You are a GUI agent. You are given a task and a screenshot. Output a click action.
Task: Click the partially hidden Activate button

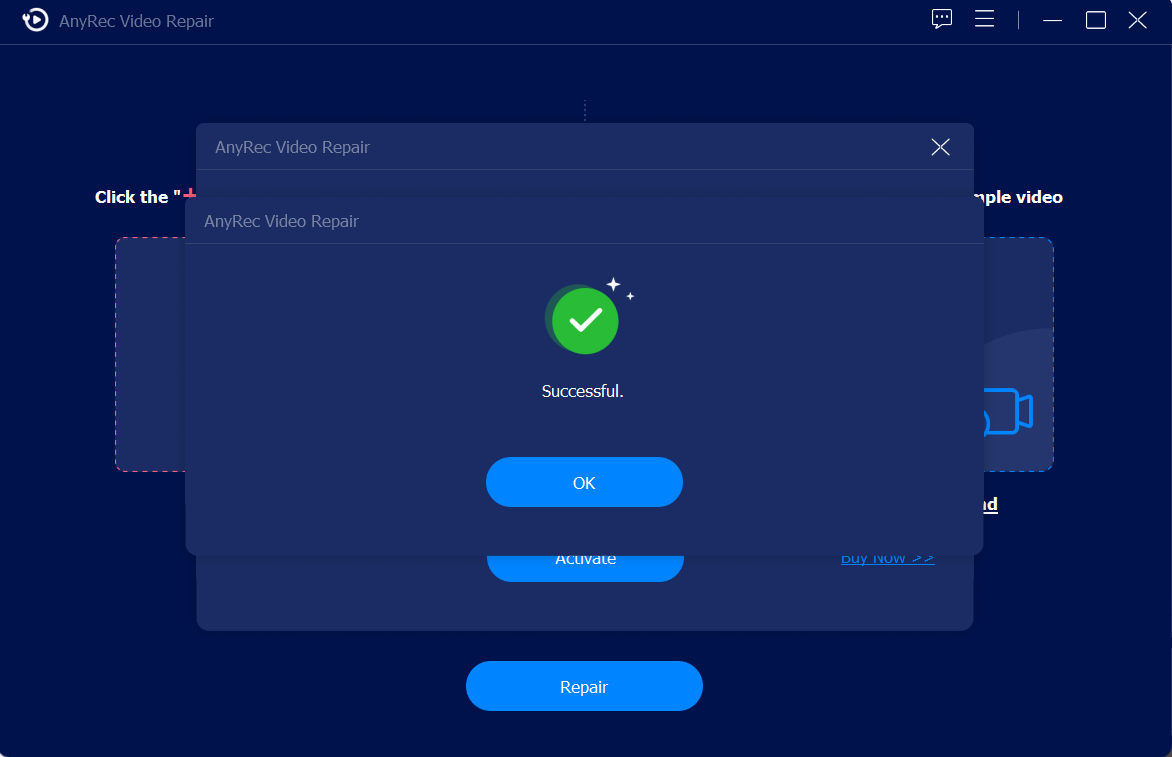coord(585,568)
